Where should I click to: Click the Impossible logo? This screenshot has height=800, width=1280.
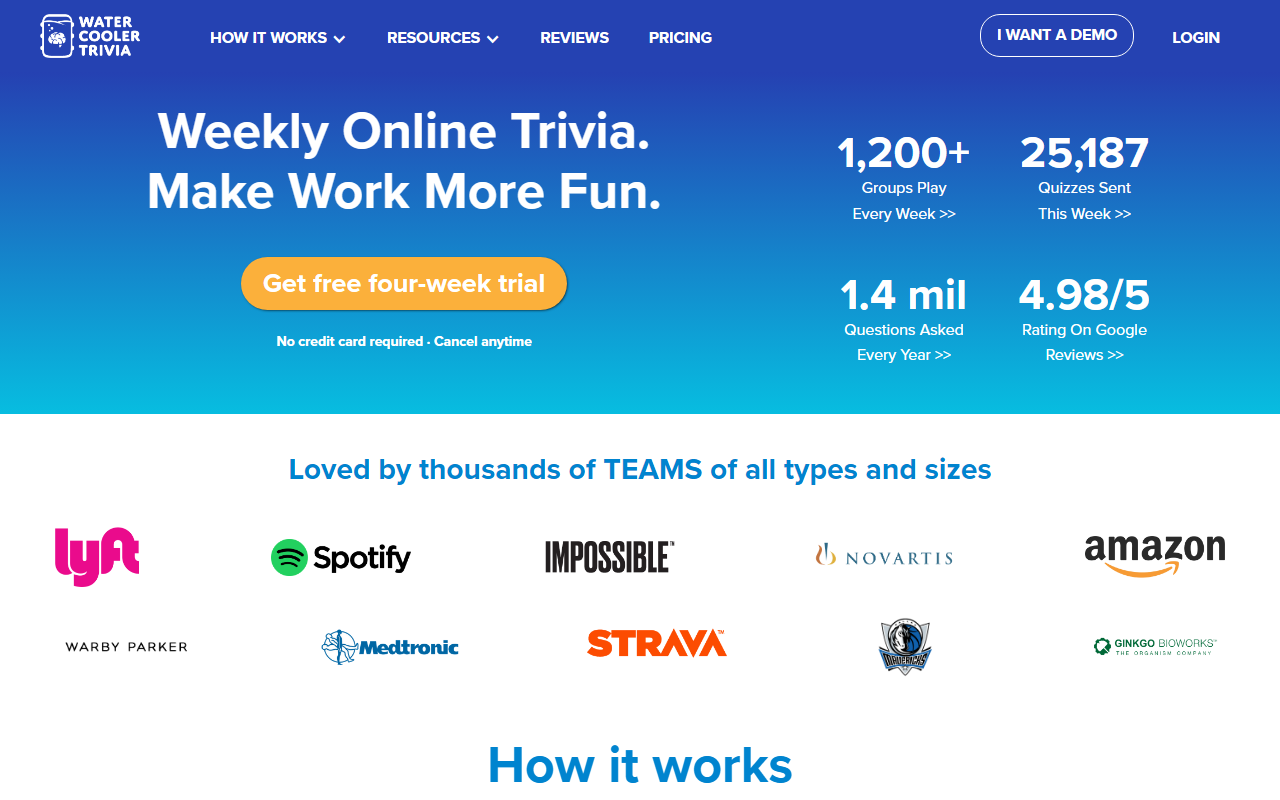point(610,557)
